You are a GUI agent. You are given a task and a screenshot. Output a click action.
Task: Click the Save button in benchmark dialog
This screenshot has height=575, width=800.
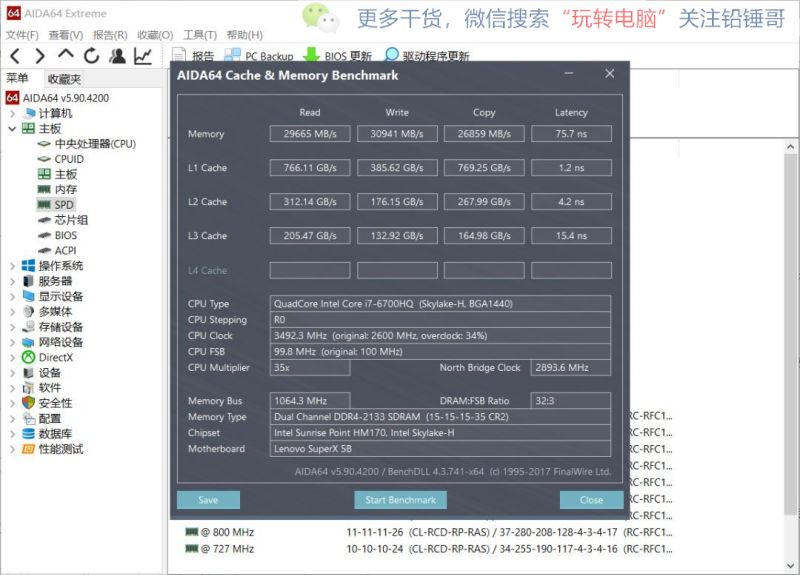(208, 500)
